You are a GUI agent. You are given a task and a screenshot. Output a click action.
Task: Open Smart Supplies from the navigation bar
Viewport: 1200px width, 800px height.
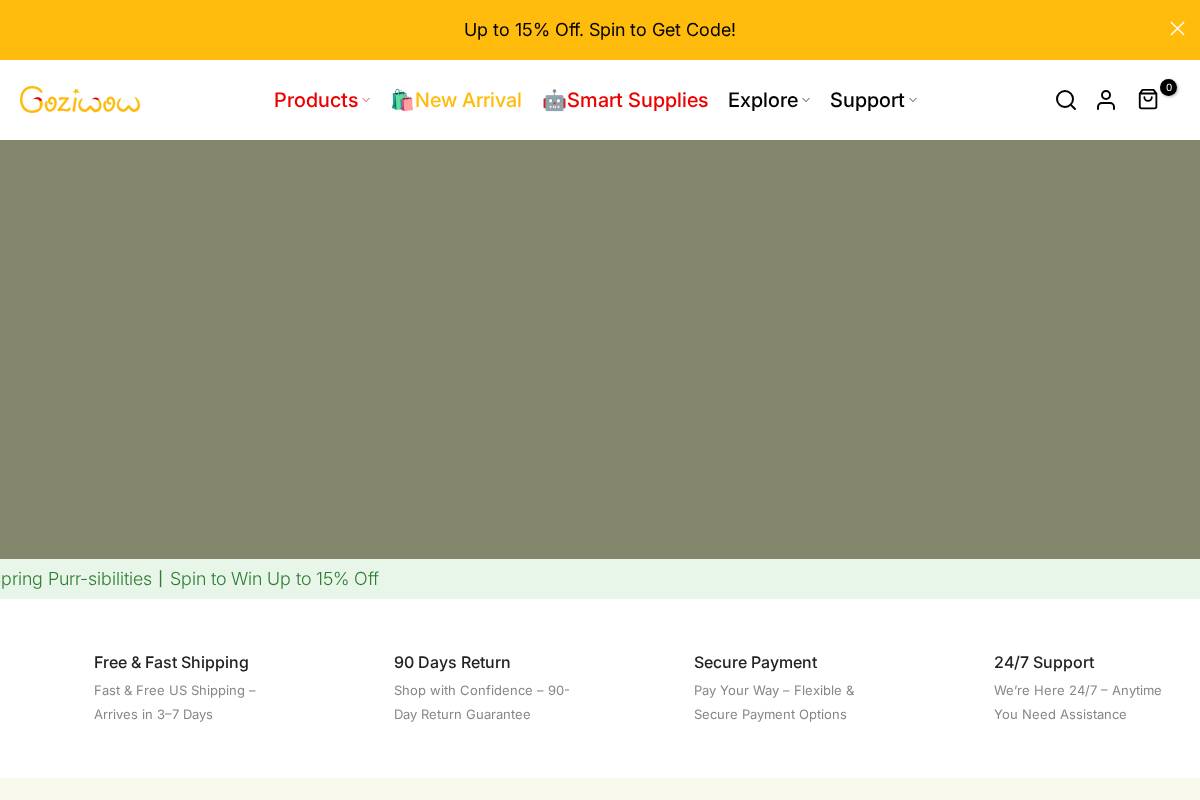coord(637,100)
